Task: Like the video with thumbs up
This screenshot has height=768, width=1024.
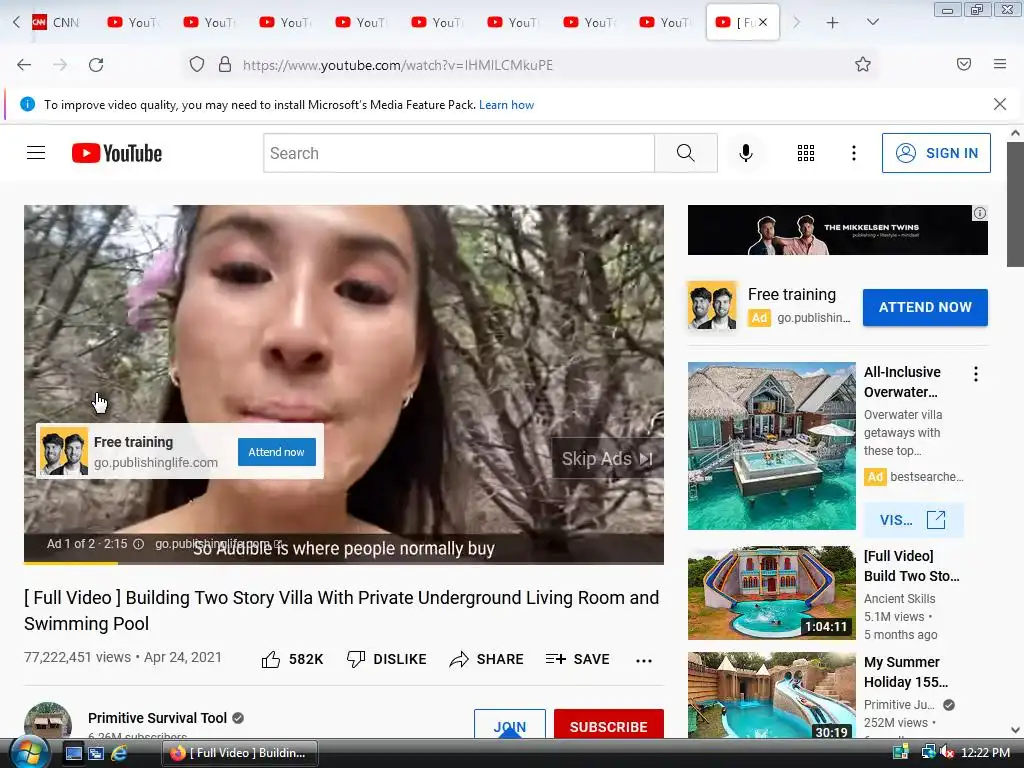Action: coord(292,660)
